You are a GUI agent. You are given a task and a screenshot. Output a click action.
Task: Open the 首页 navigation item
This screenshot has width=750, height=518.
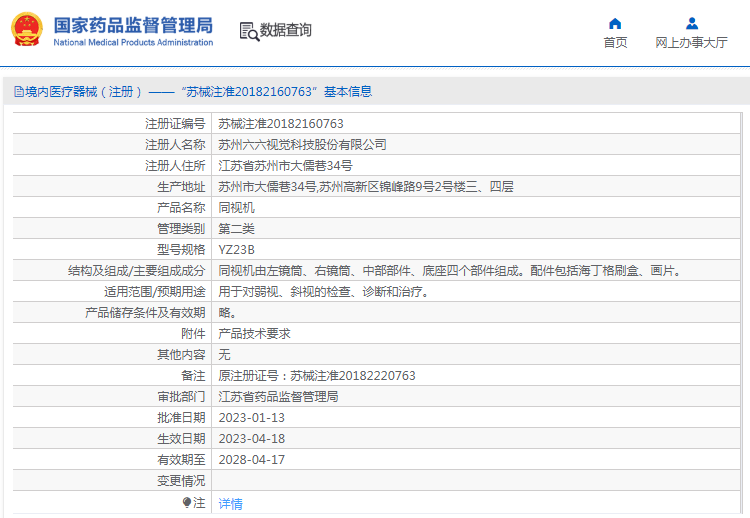[615, 42]
